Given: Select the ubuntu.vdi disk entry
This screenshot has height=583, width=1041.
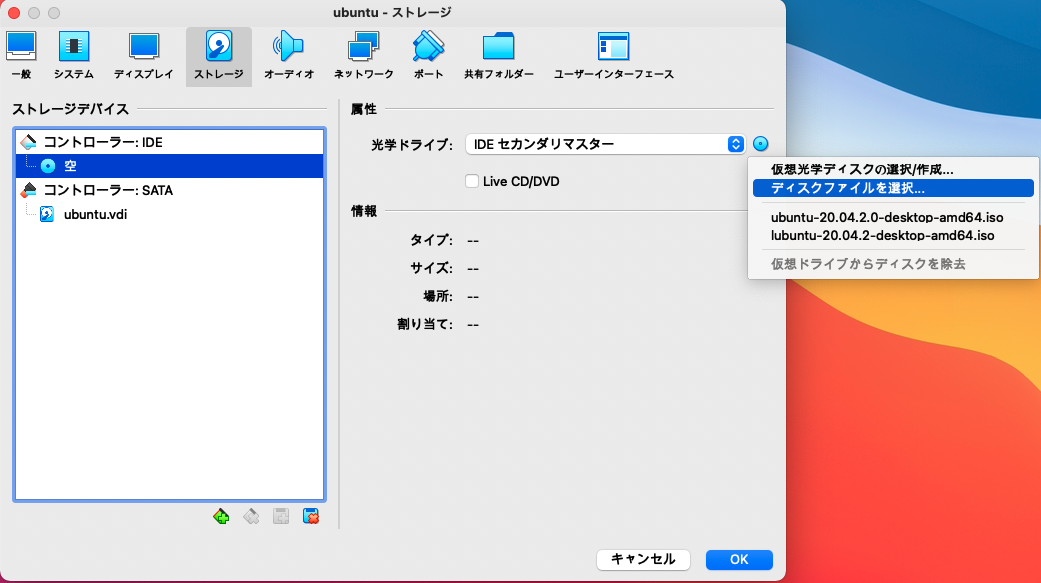Looking at the screenshot, I should [169, 214].
